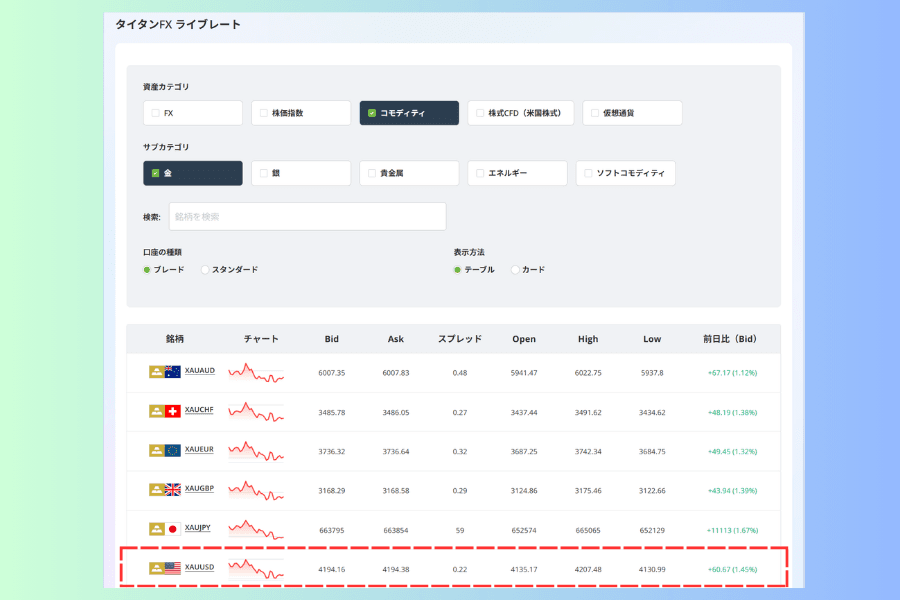Click the 銘柄 column header

(x=175, y=339)
